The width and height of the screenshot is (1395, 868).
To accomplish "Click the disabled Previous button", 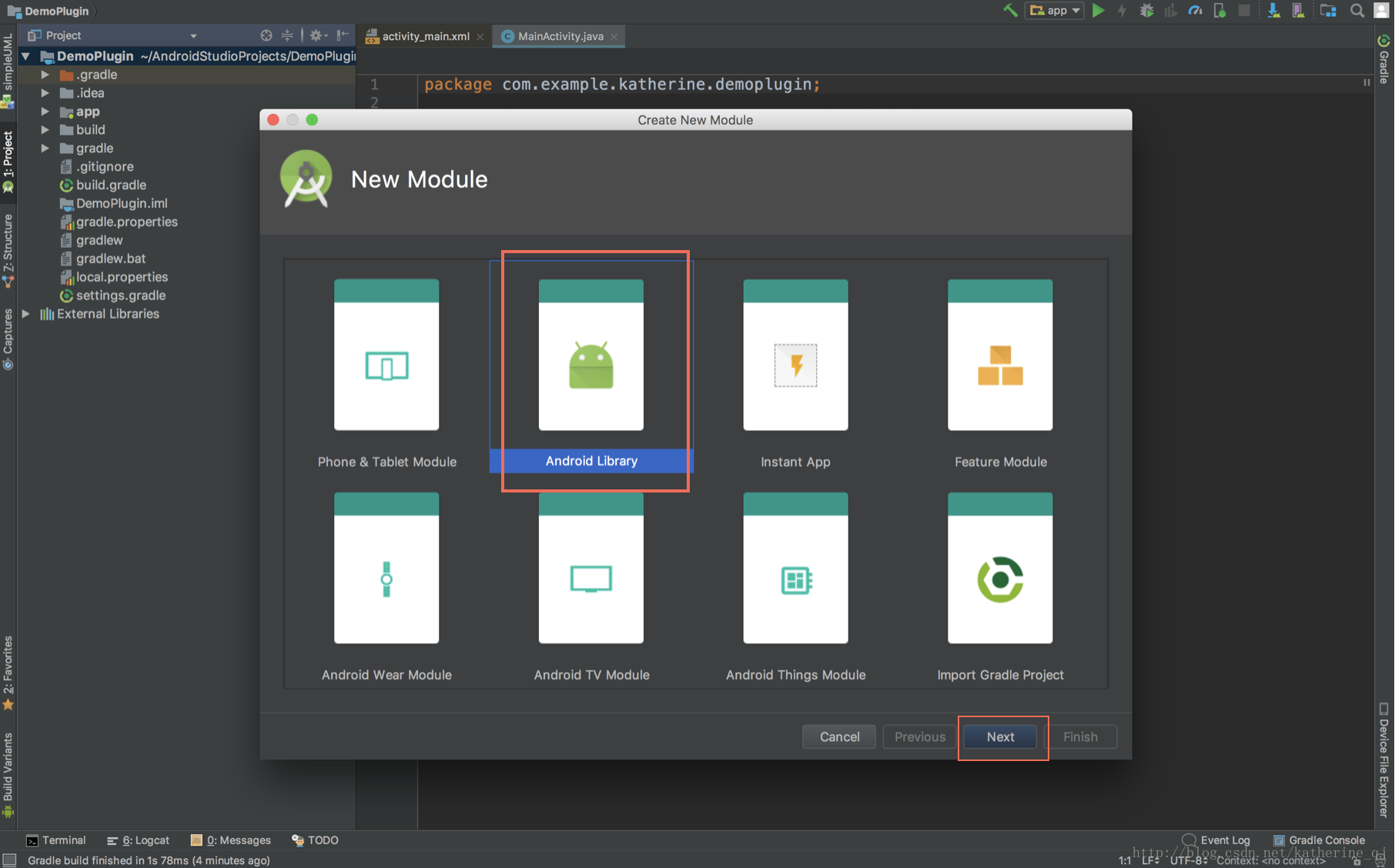I will [920, 736].
